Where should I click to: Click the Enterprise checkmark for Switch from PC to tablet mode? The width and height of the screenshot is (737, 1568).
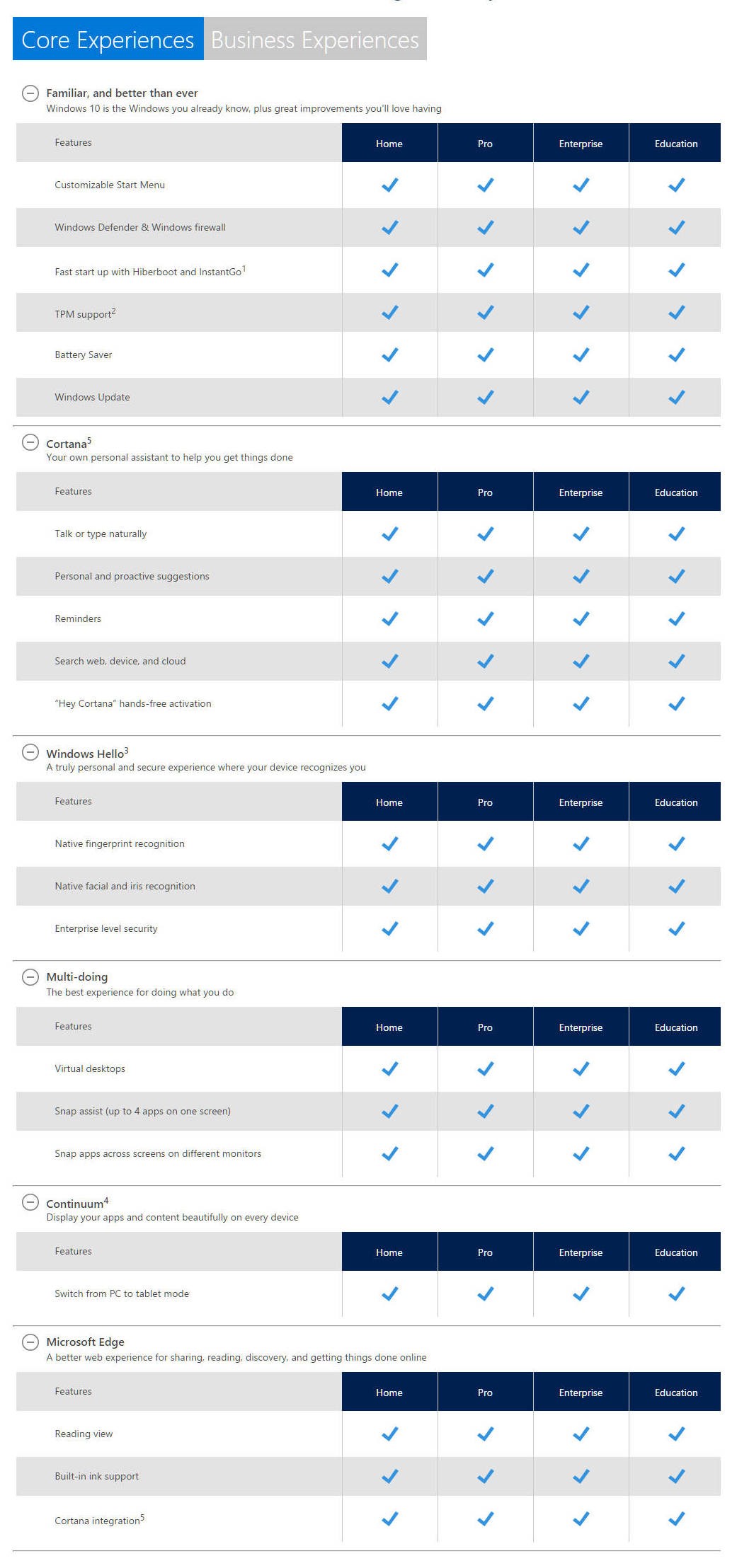coord(581,1293)
